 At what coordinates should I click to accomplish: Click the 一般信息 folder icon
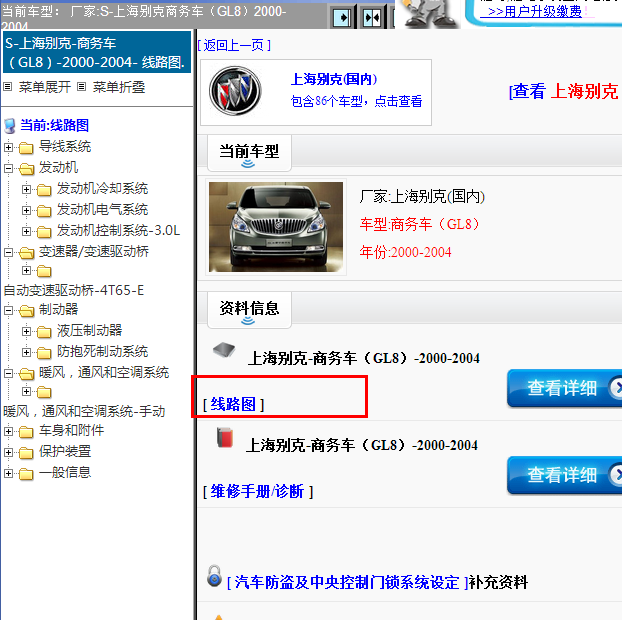click(x=26, y=474)
